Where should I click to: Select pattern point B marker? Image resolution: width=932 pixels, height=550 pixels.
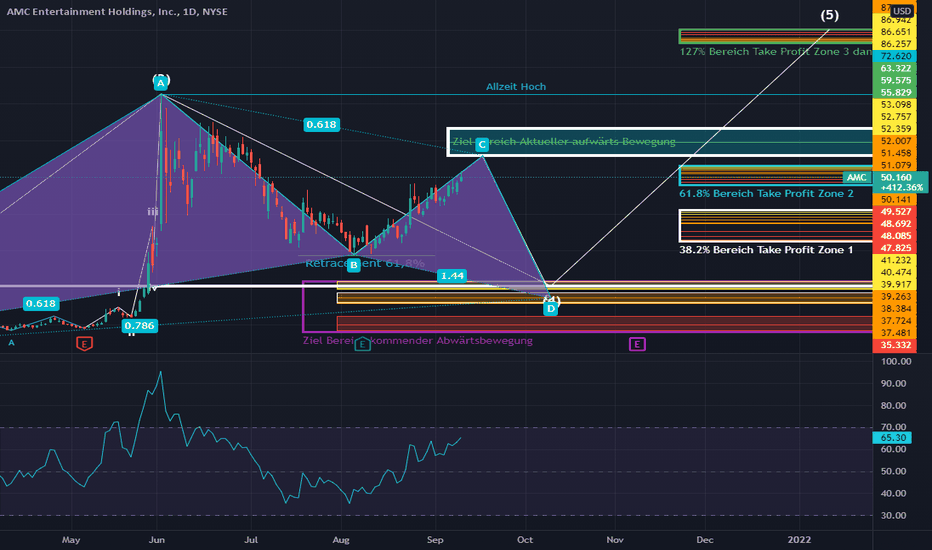354,265
